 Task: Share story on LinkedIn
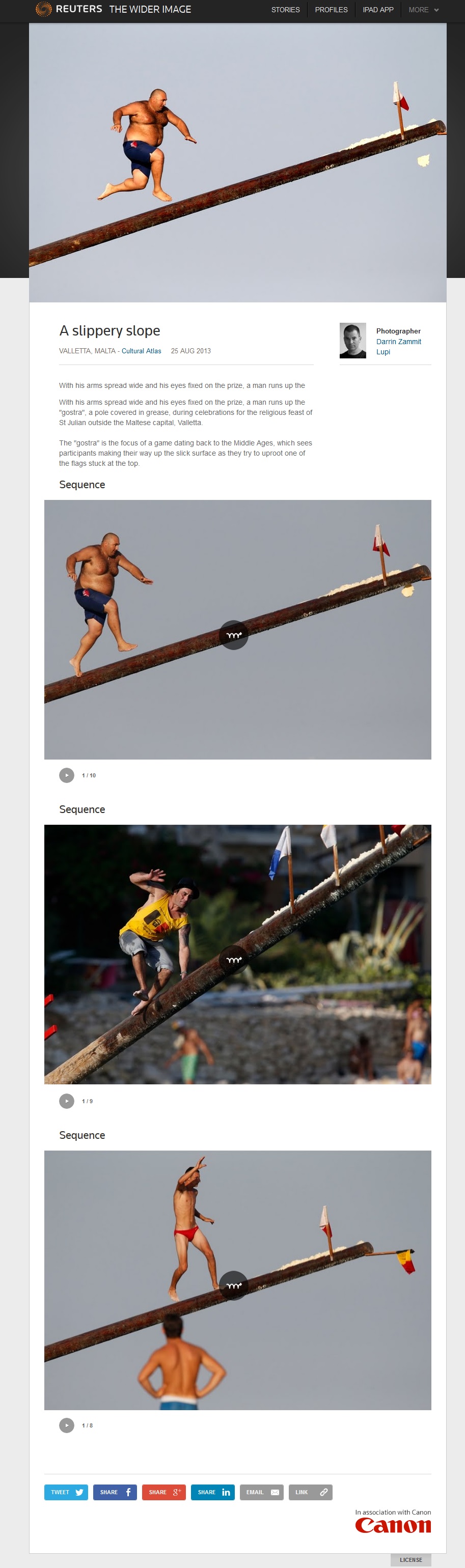(x=213, y=1492)
